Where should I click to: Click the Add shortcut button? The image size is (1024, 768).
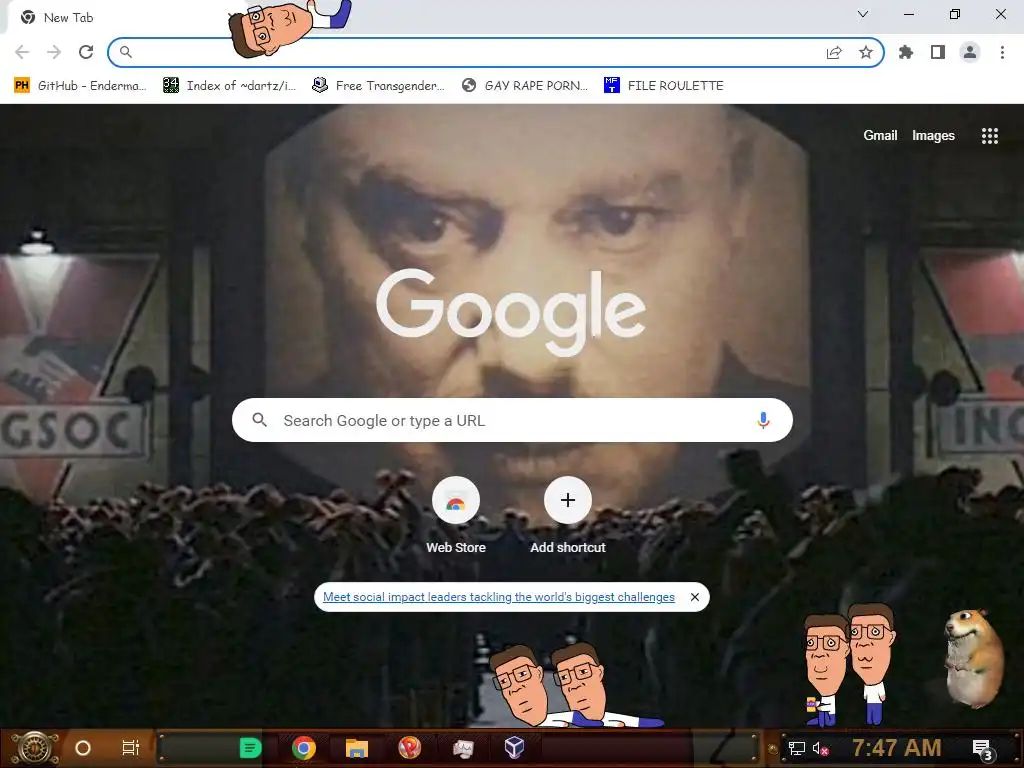tap(568, 516)
